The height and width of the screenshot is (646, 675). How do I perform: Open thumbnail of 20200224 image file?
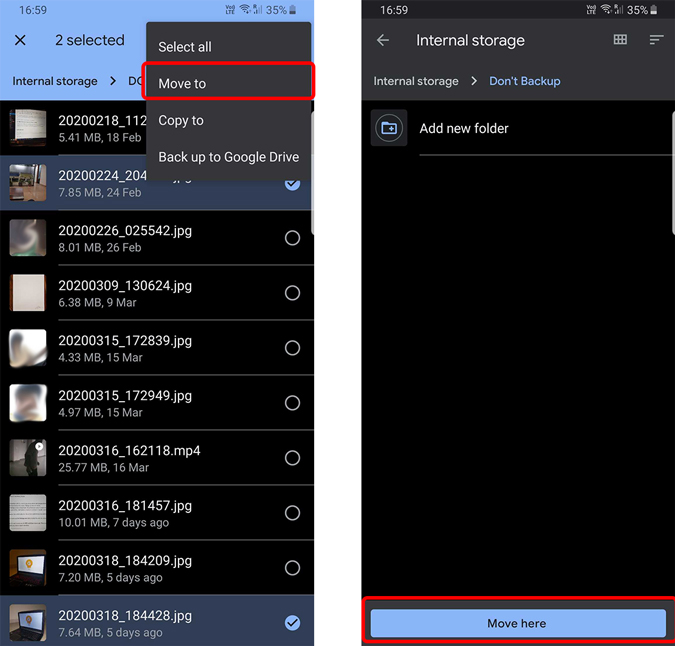click(x=28, y=182)
